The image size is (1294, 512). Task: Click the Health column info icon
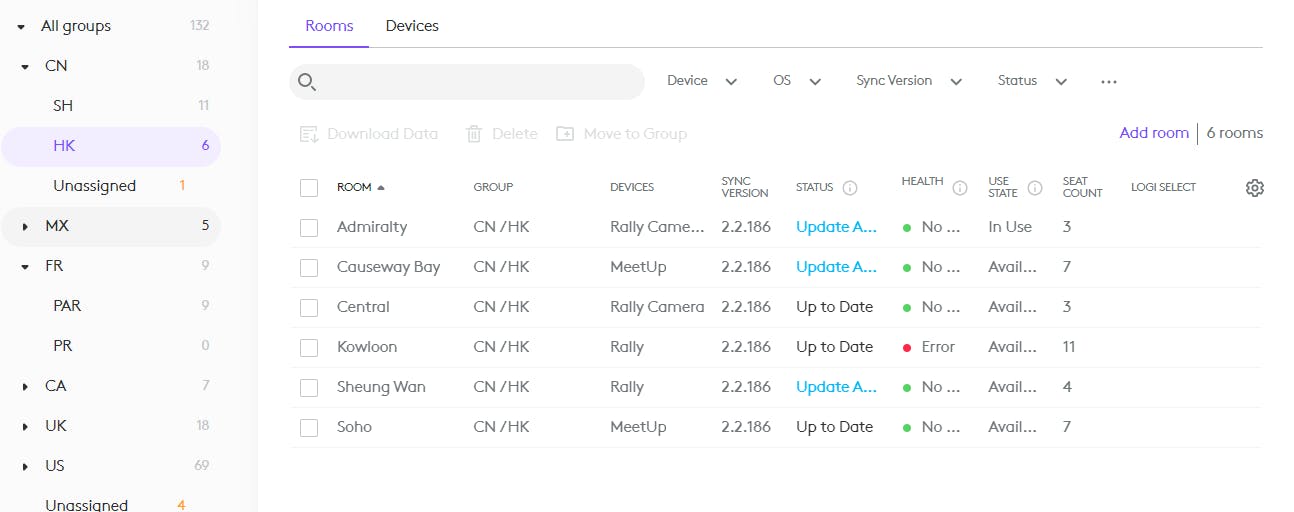960,187
